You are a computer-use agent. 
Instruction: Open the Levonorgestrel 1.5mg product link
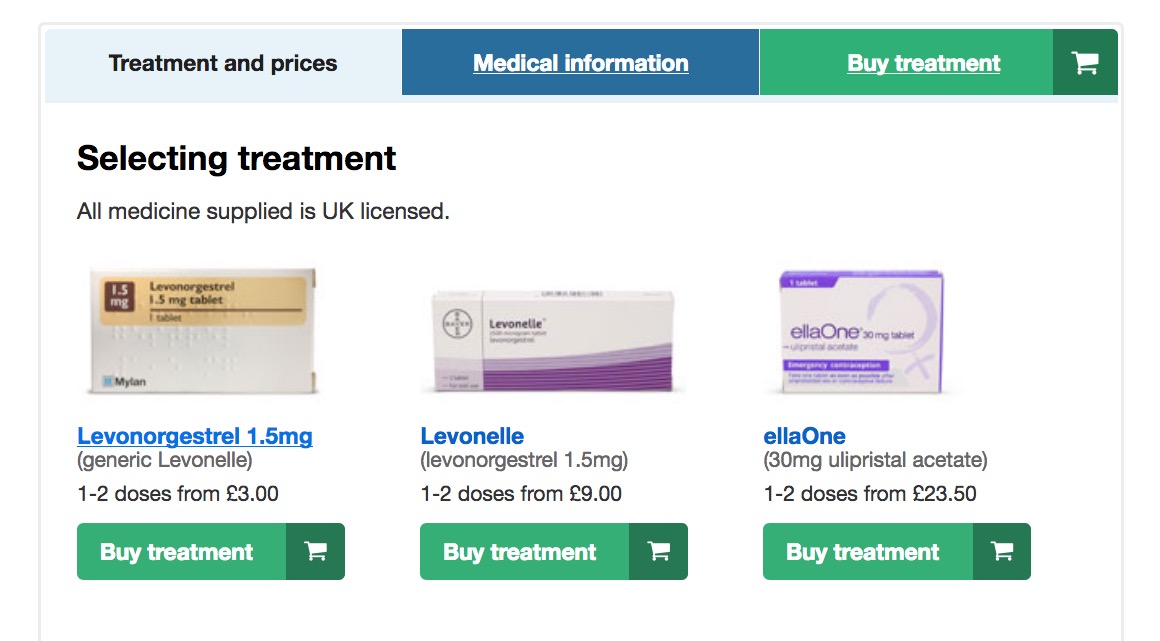(195, 437)
